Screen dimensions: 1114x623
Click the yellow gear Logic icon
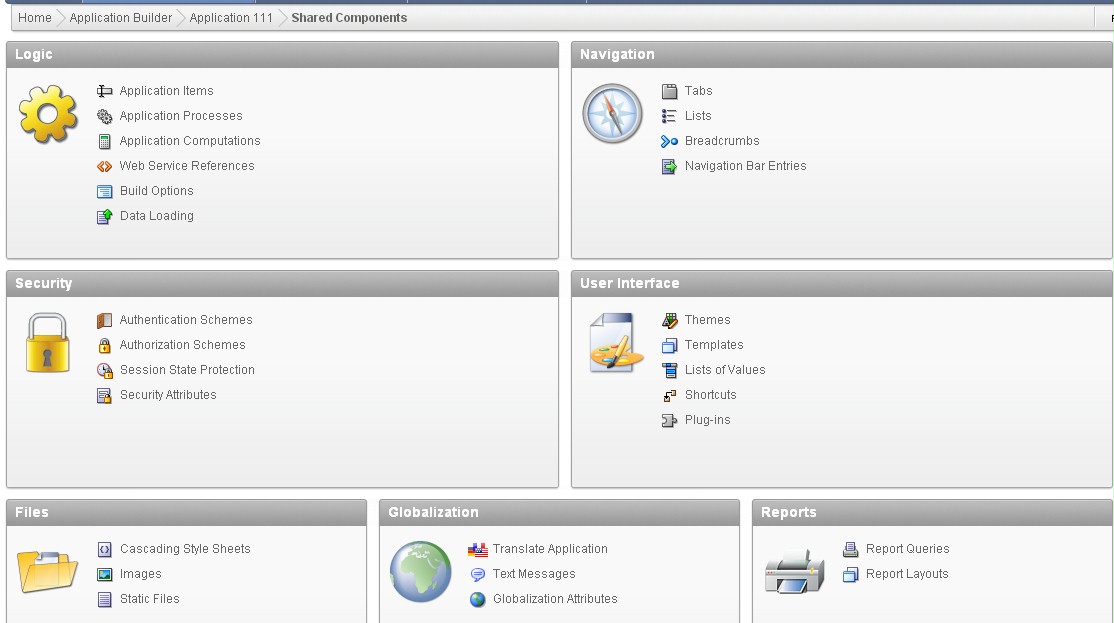coord(48,113)
